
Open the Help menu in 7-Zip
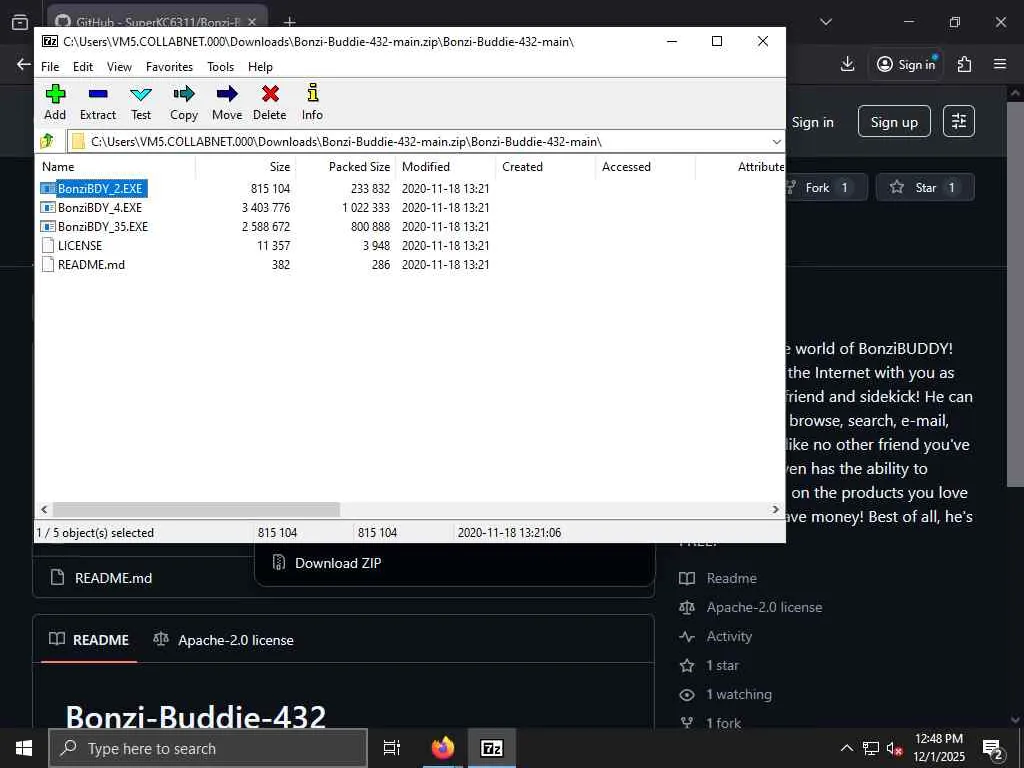pyautogui.click(x=260, y=67)
